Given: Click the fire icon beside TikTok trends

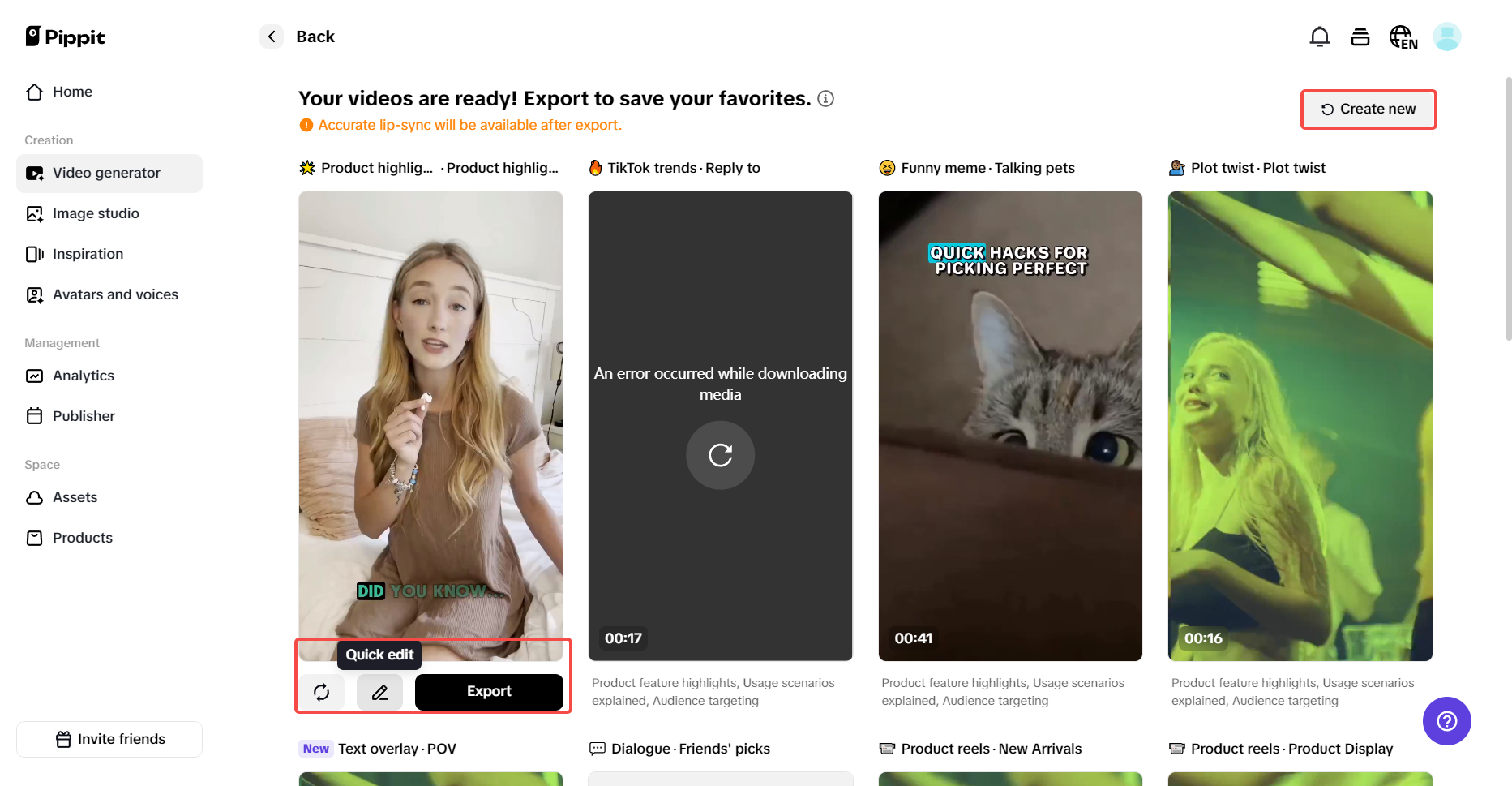Looking at the screenshot, I should click(x=596, y=168).
